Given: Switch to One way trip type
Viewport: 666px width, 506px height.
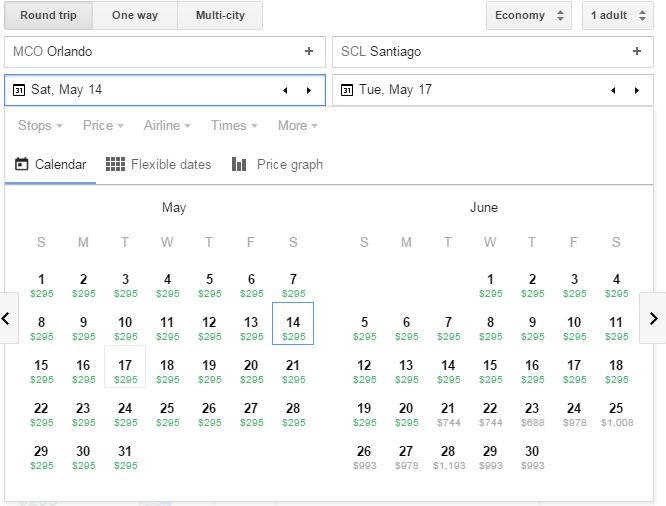Looking at the screenshot, I should coord(135,16).
